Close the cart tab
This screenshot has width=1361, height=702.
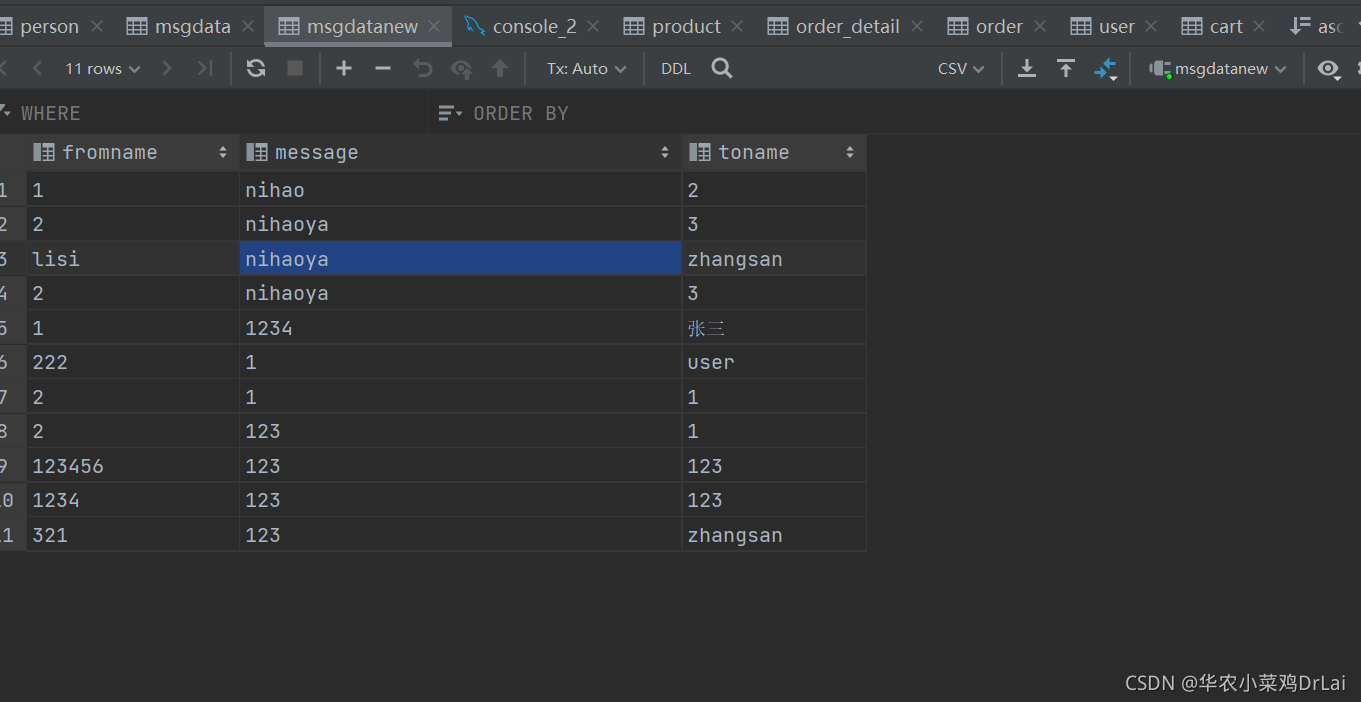pyautogui.click(x=1259, y=27)
